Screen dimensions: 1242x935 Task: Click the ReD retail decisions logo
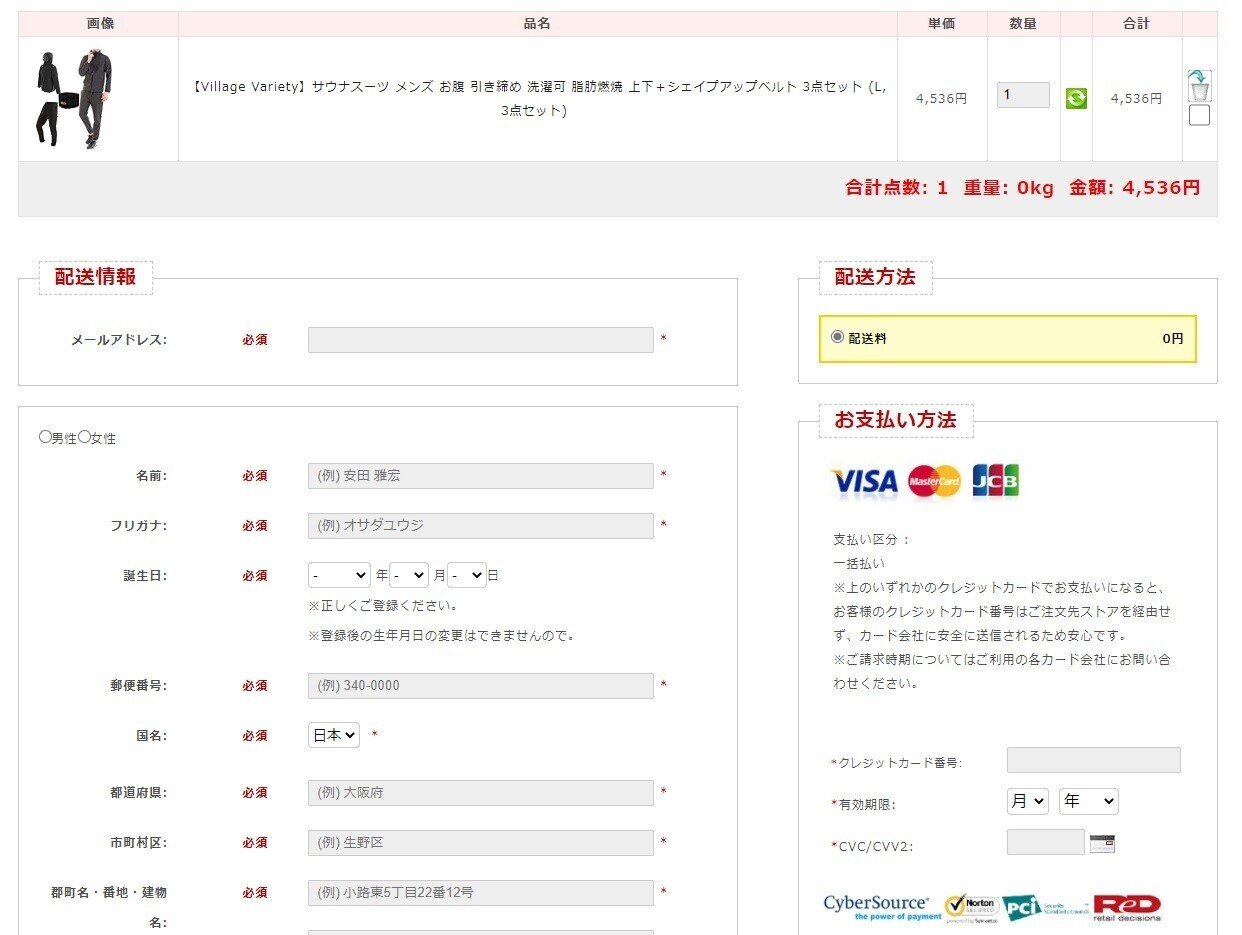(1126, 906)
